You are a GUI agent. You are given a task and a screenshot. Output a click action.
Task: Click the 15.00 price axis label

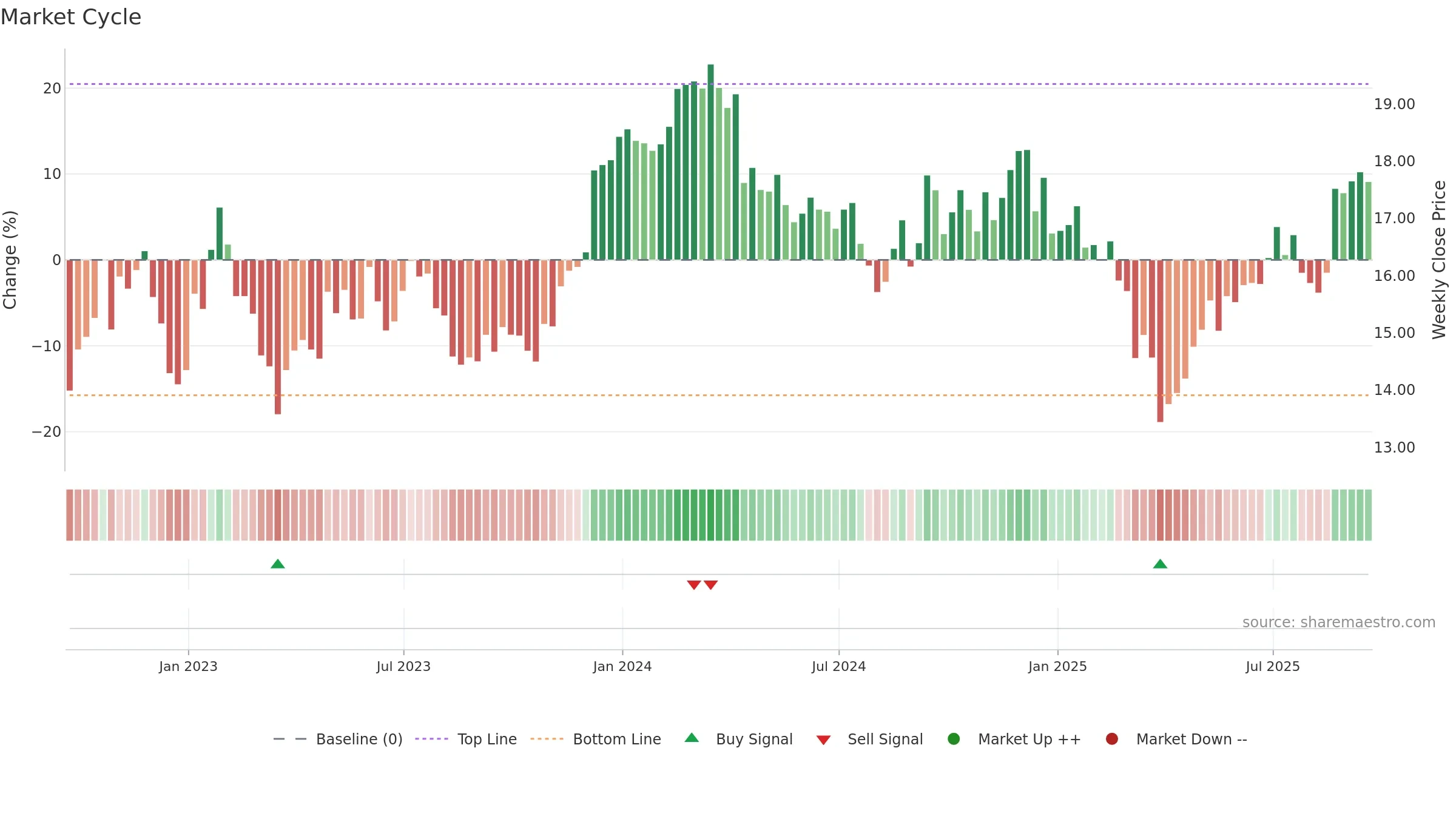[1394, 333]
